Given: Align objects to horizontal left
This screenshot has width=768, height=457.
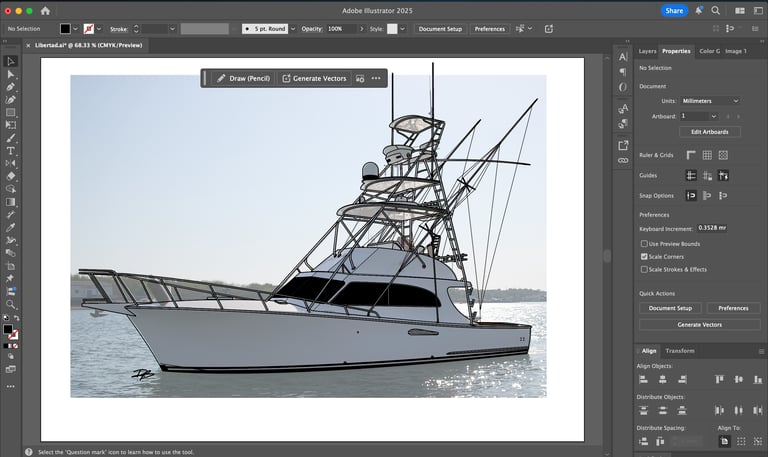Looking at the screenshot, I should pos(643,379).
